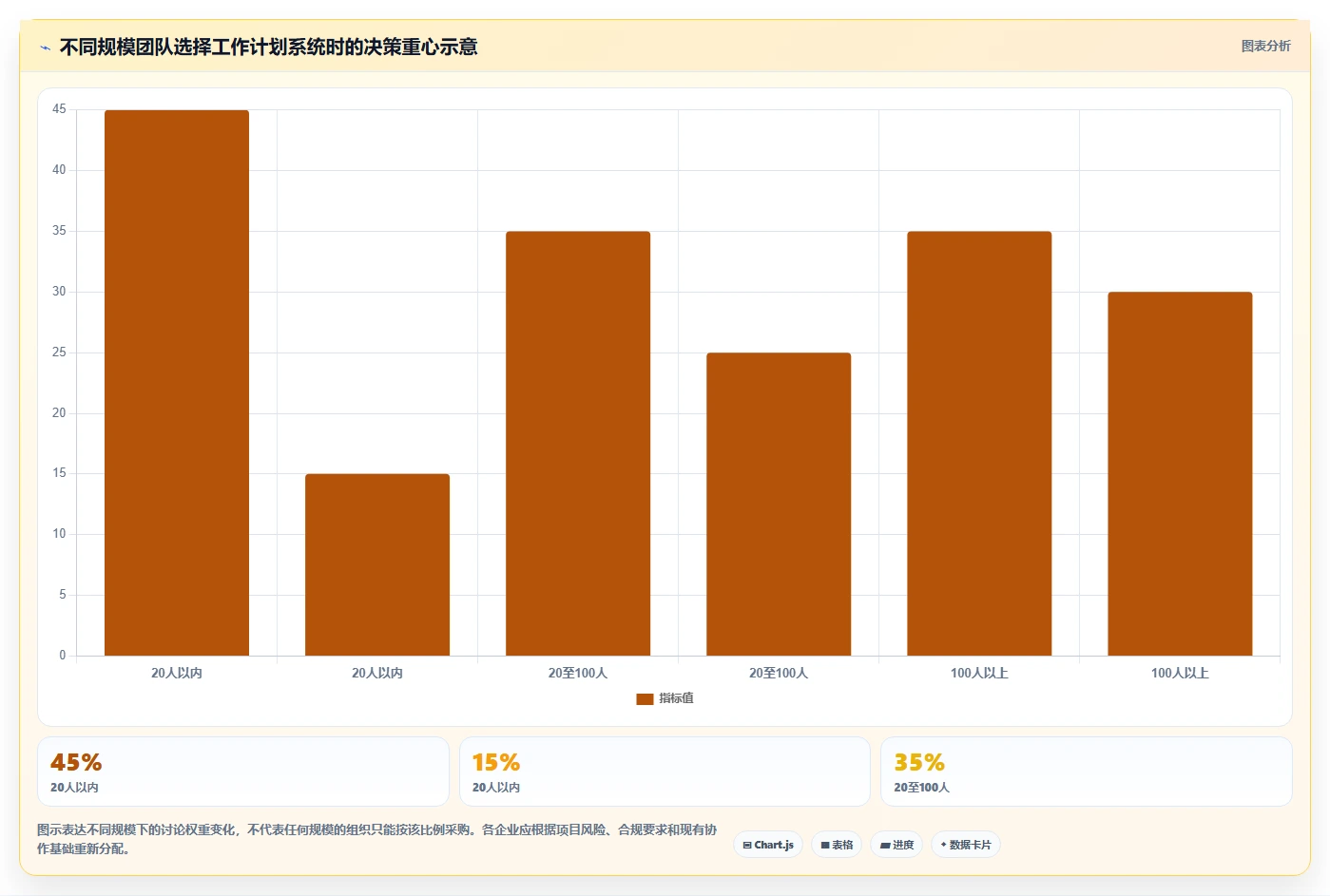This screenshot has height=896, width=1330.
Task: Click the footnote text starting 图示表达不同规模下
Action: coord(377,839)
